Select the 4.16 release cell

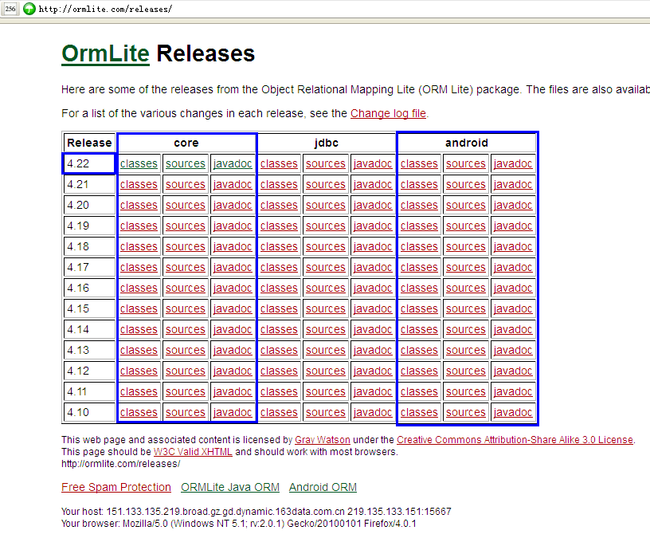[90, 288]
